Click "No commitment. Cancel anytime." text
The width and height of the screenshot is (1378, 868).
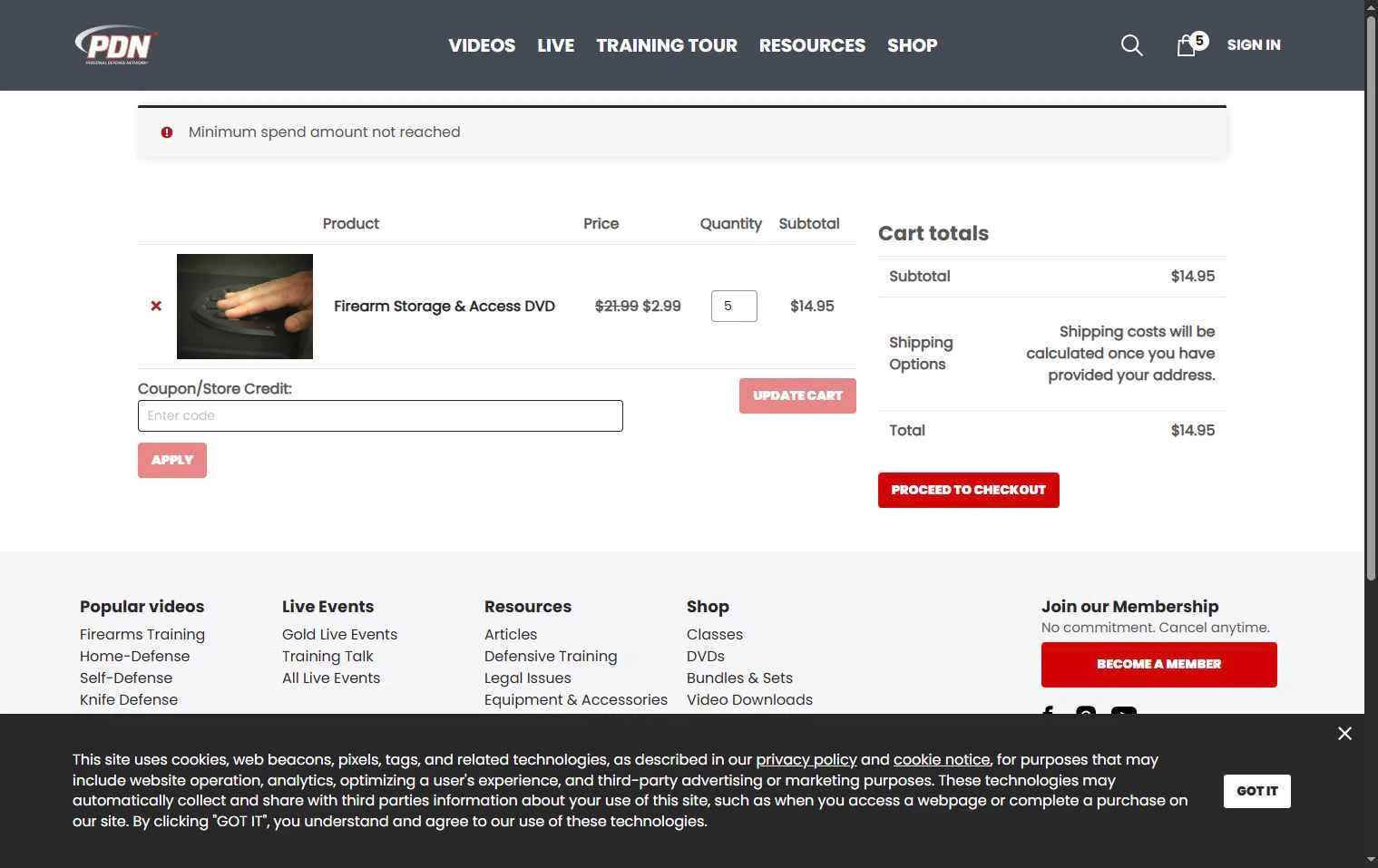point(1156,628)
